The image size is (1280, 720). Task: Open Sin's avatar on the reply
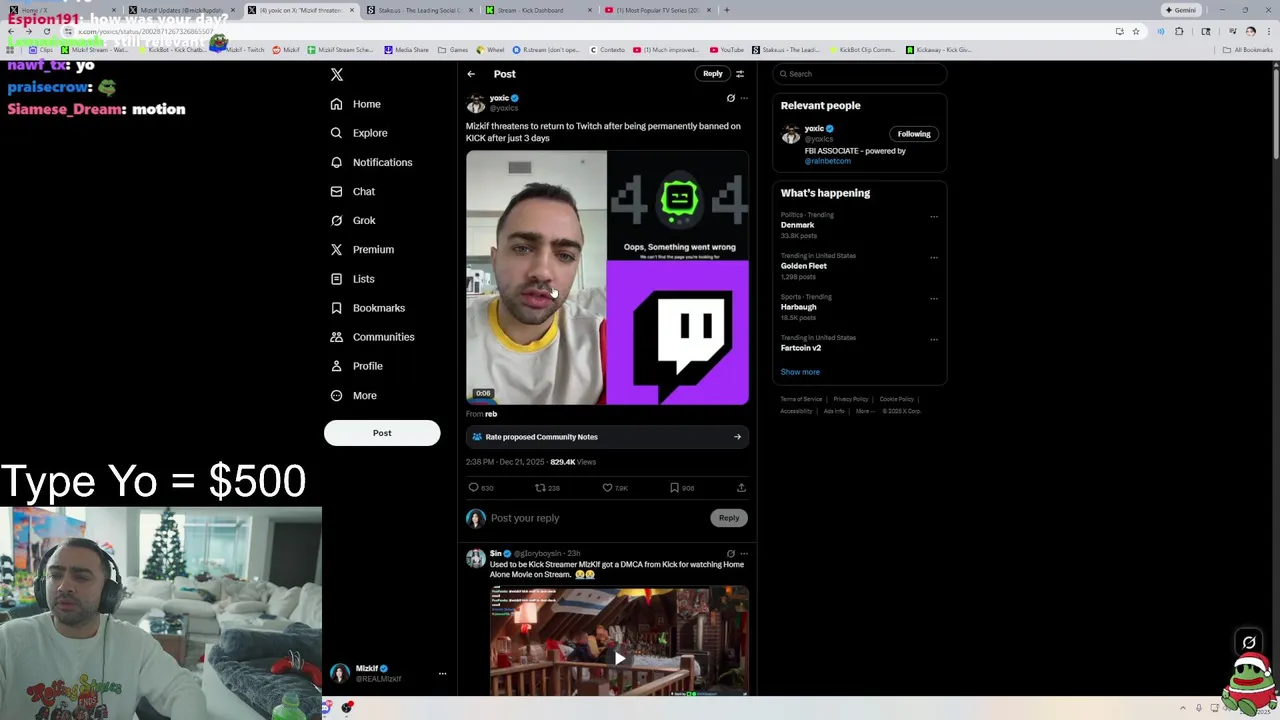click(x=476, y=558)
